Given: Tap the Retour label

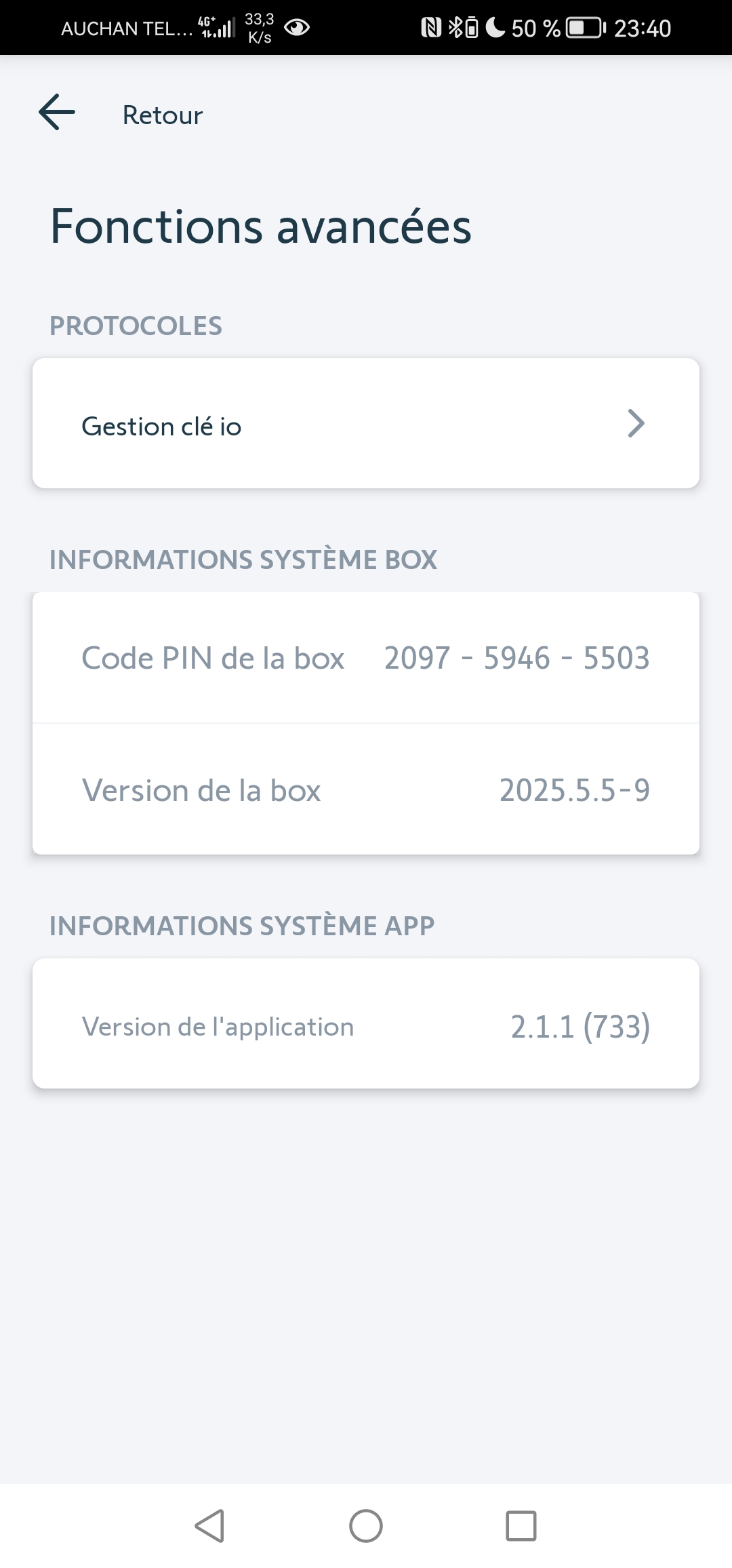Looking at the screenshot, I should click(162, 115).
